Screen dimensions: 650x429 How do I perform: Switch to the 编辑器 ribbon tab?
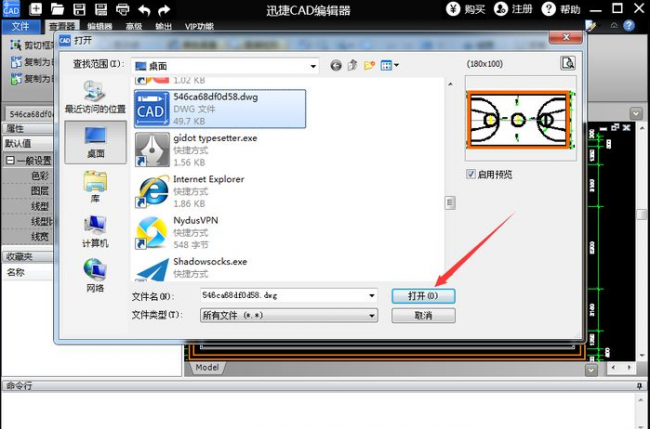100,27
